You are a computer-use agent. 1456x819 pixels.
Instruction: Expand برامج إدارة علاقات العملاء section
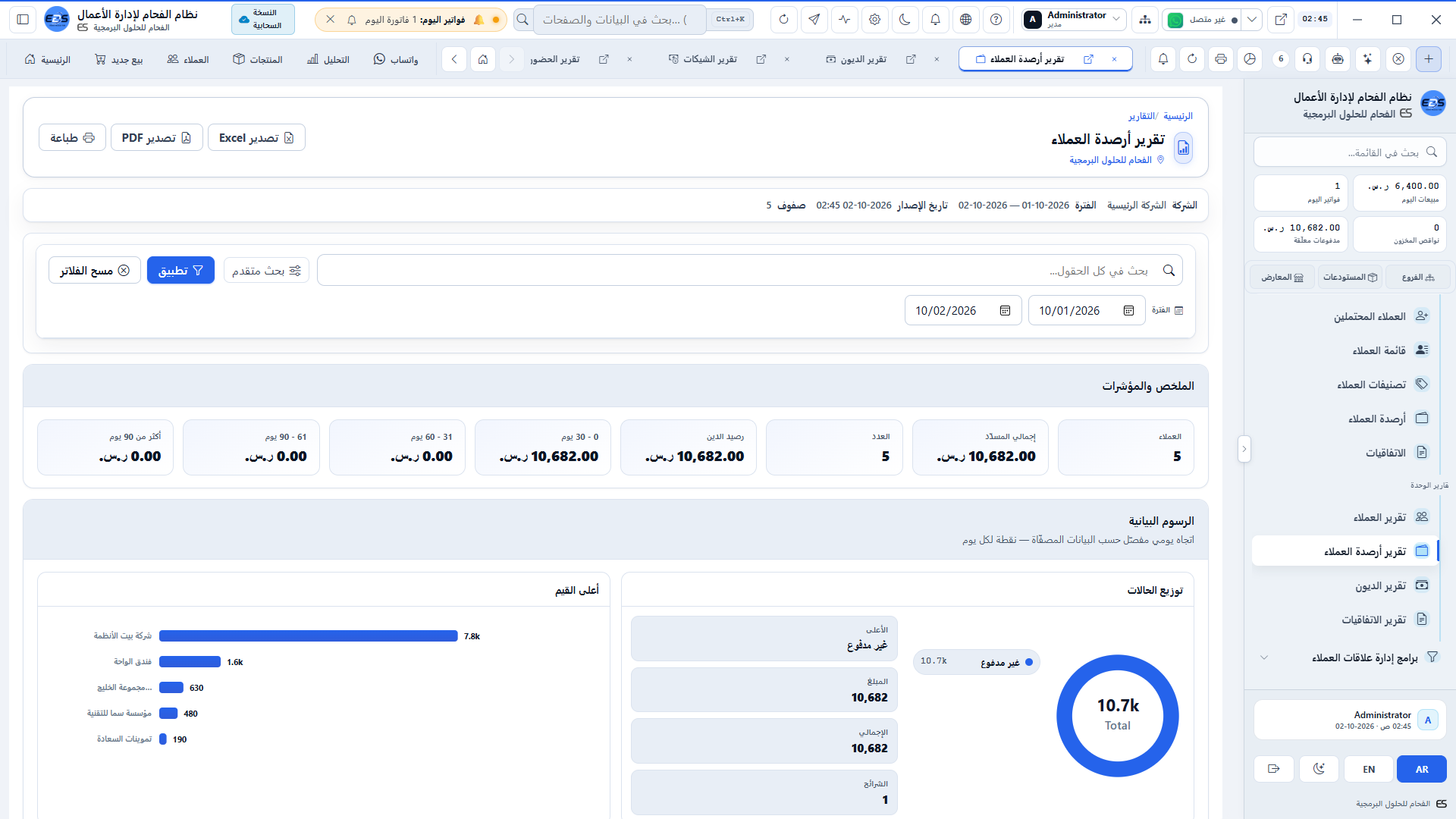pos(1348,657)
